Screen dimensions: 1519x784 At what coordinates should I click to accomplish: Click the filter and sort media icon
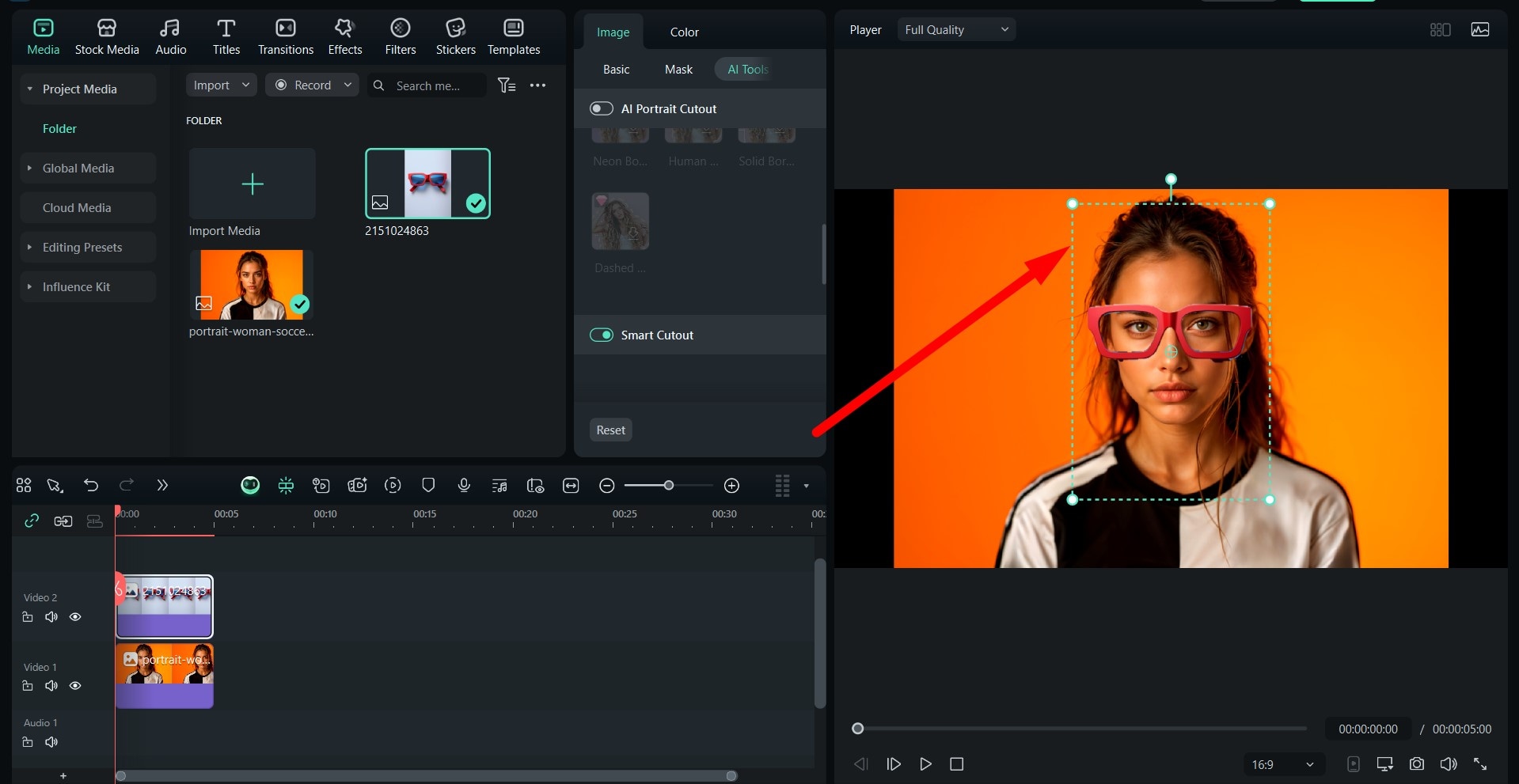[x=507, y=85]
